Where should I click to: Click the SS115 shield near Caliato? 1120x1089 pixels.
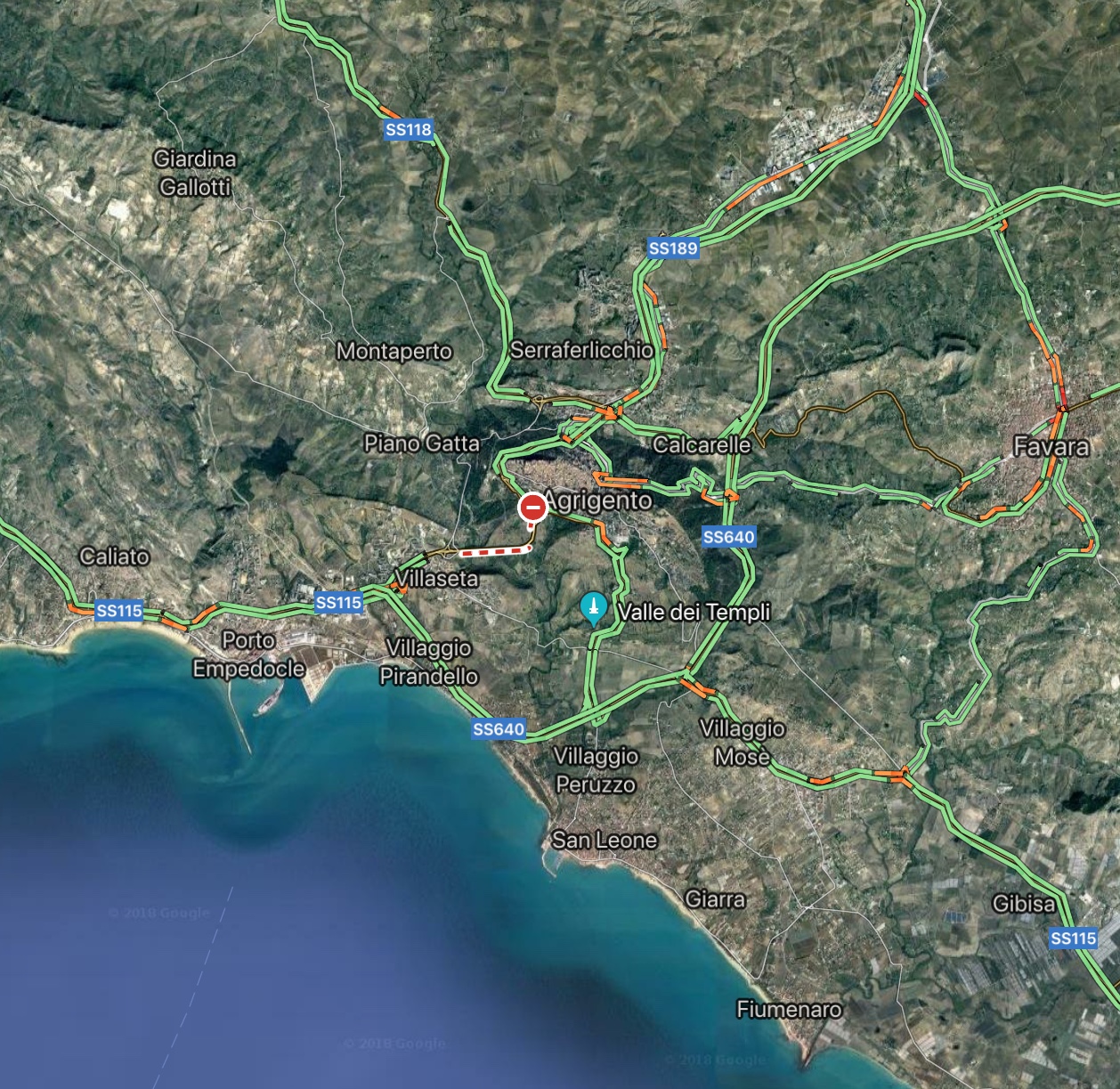pyautogui.click(x=118, y=611)
